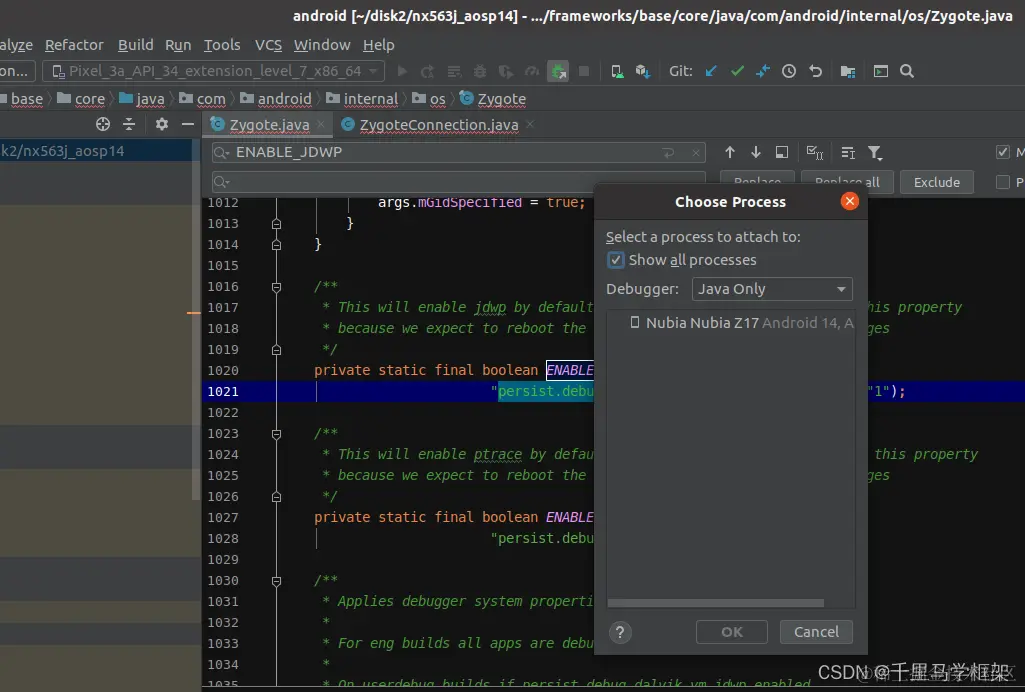The height and width of the screenshot is (692, 1025).
Task: Toggle Show all processes checkbox
Action: pos(615,260)
